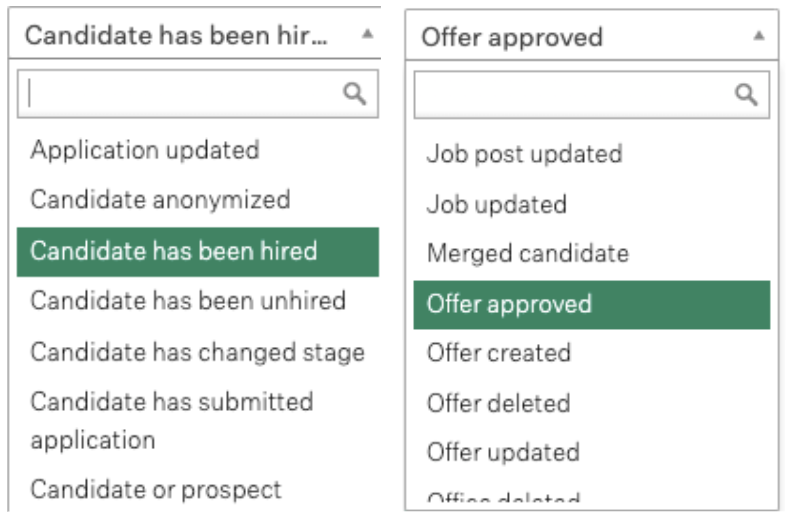Click the right search magnifier icon
This screenshot has height=518, width=793.
[746, 95]
